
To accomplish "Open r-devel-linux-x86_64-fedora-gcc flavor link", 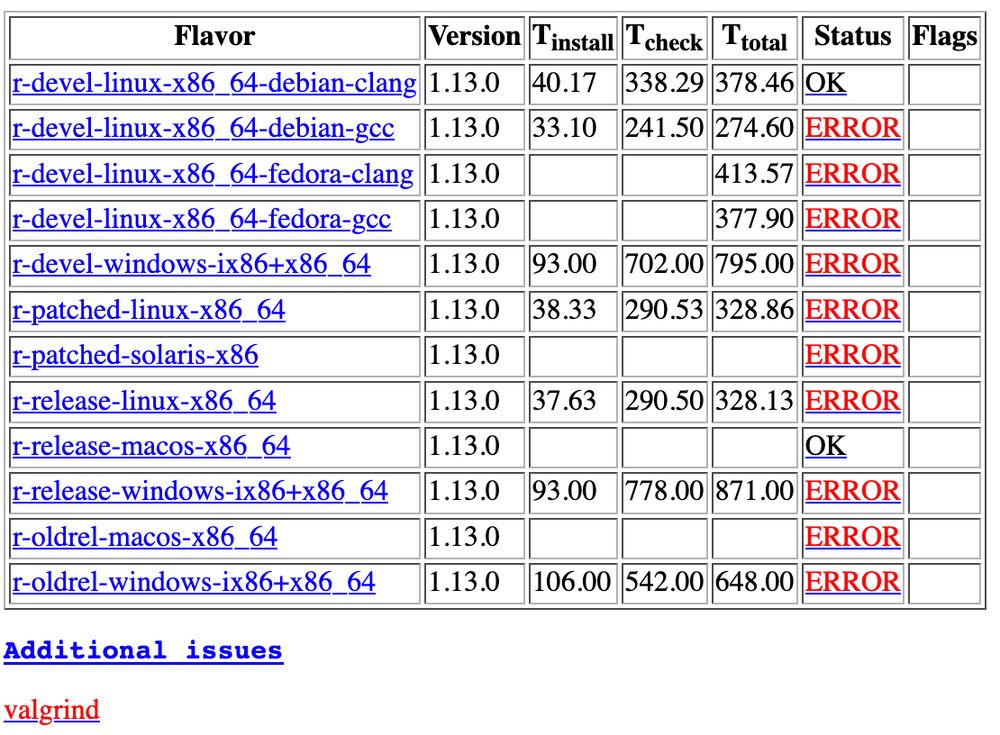I will tap(201, 219).
